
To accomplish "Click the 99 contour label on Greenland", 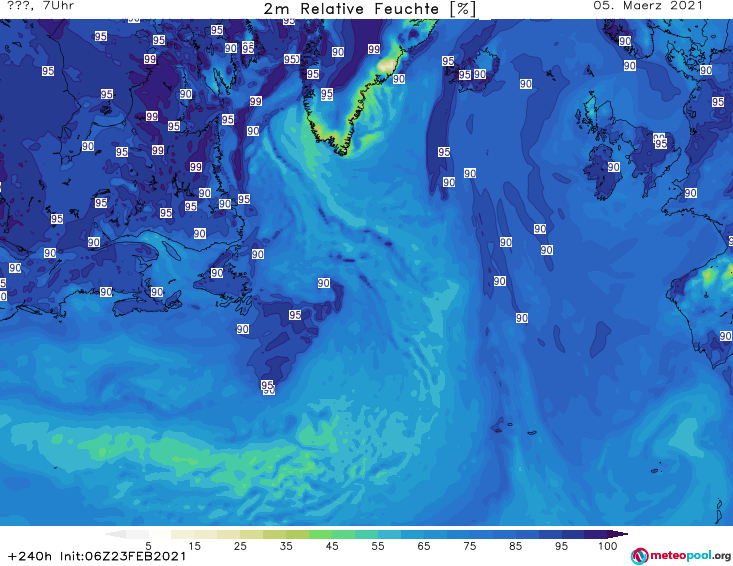I will (x=374, y=49).
